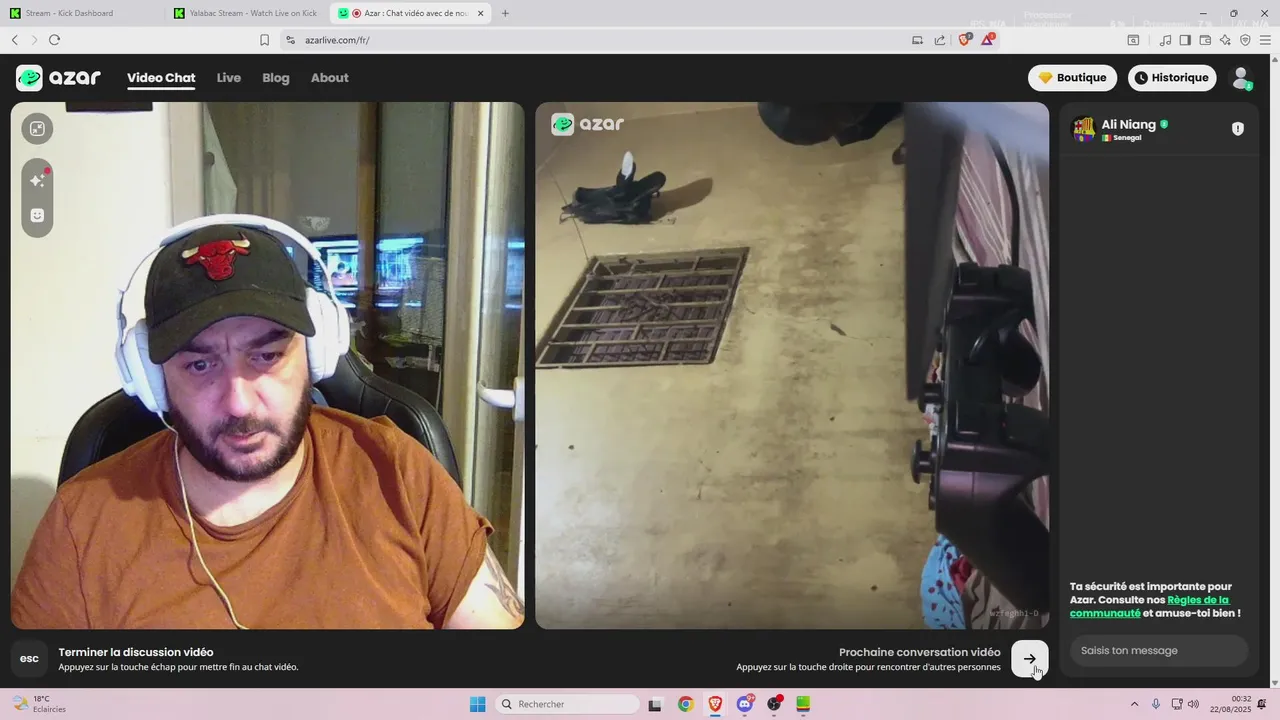
Task: Switch to Stream - Kick Dashboard tab
Action: click(x=83, y=13)
